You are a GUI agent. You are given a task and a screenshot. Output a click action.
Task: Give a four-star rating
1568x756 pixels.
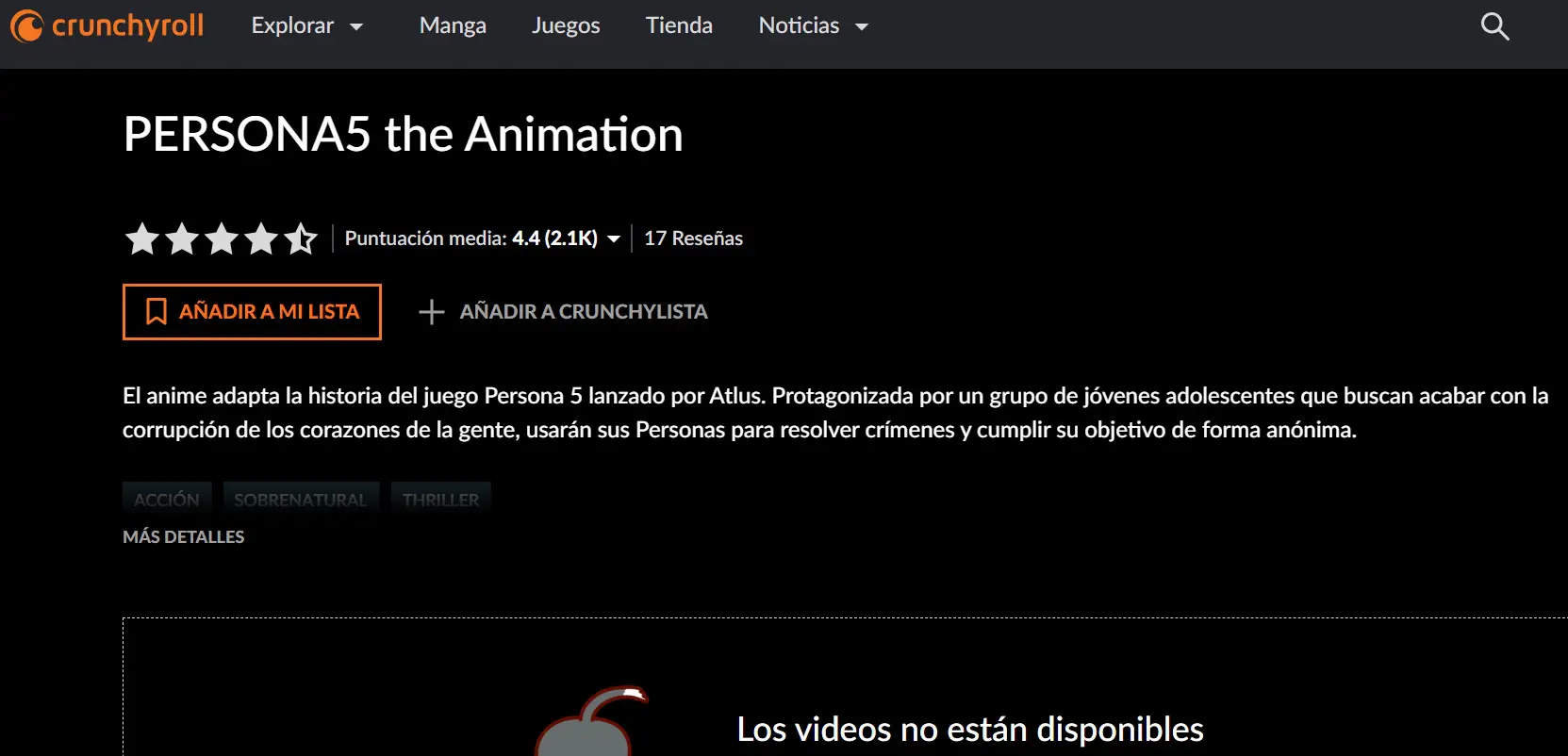(x=261, y=238)
